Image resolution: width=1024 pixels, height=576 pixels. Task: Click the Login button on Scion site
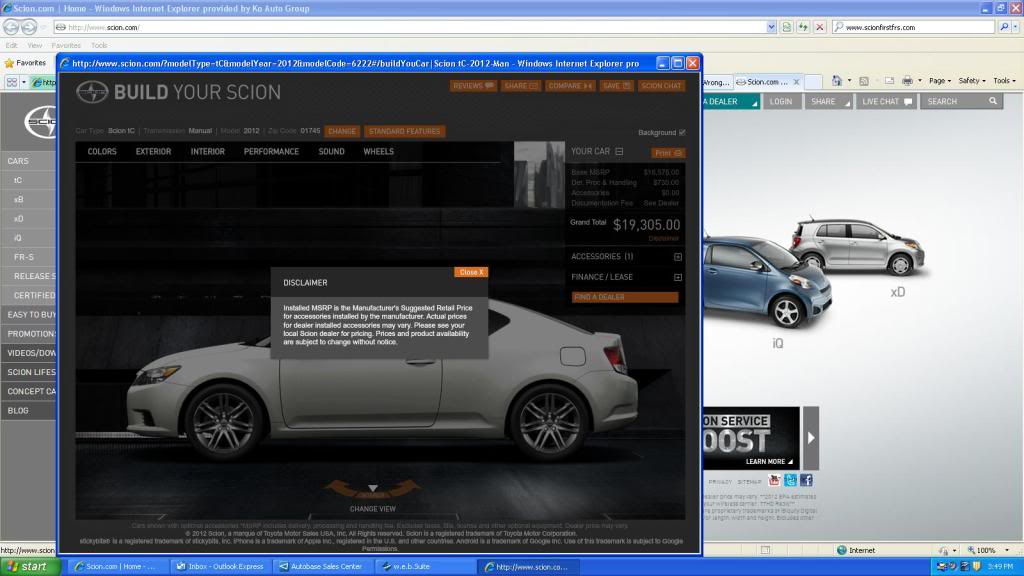tap(780, 102)
